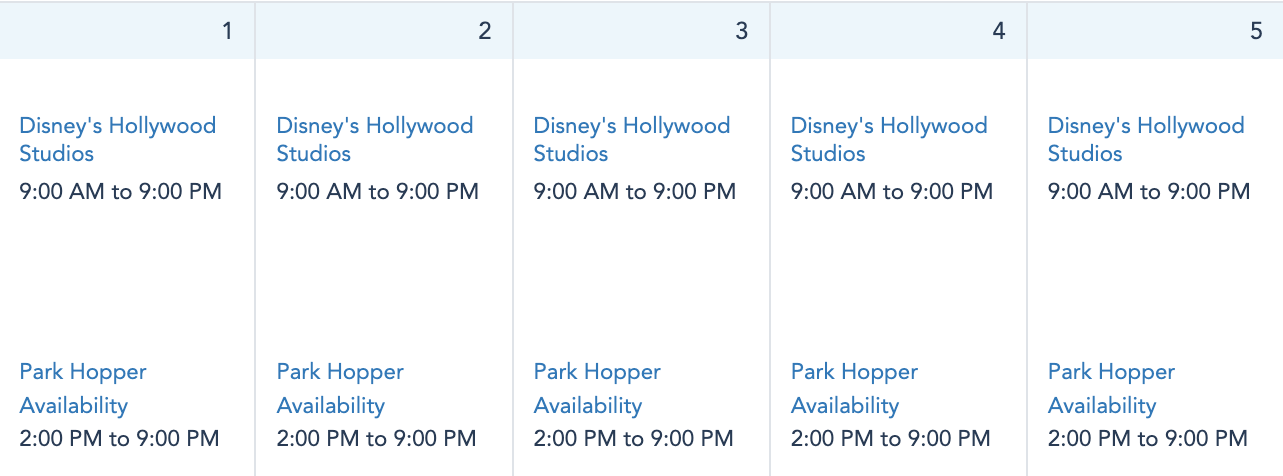Select date number 5 in calendar header
The image size is (1283, 476).
point(1256,31)
